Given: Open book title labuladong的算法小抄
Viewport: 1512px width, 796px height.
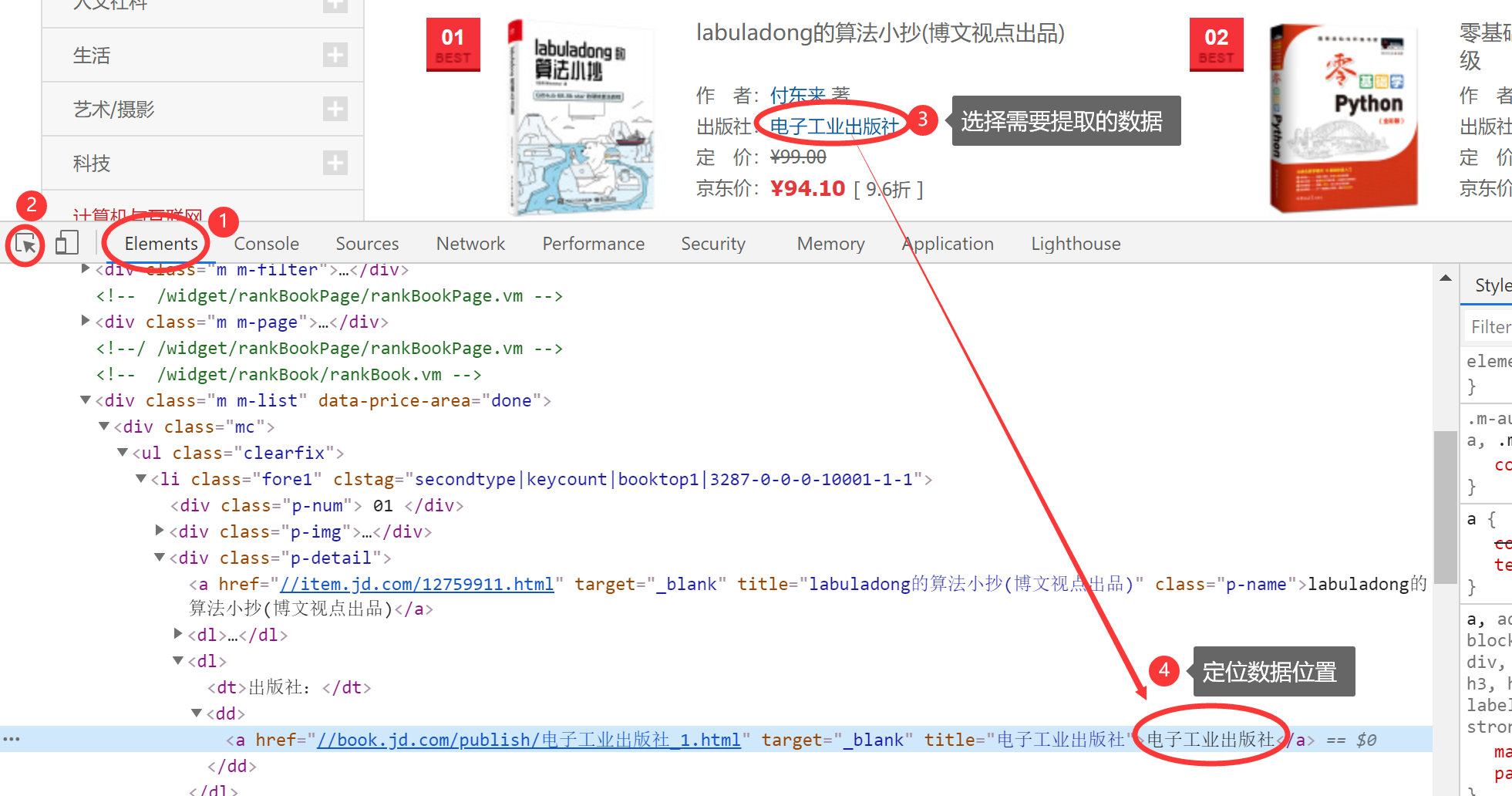Looking at the screenshot, I should [881, 33].
